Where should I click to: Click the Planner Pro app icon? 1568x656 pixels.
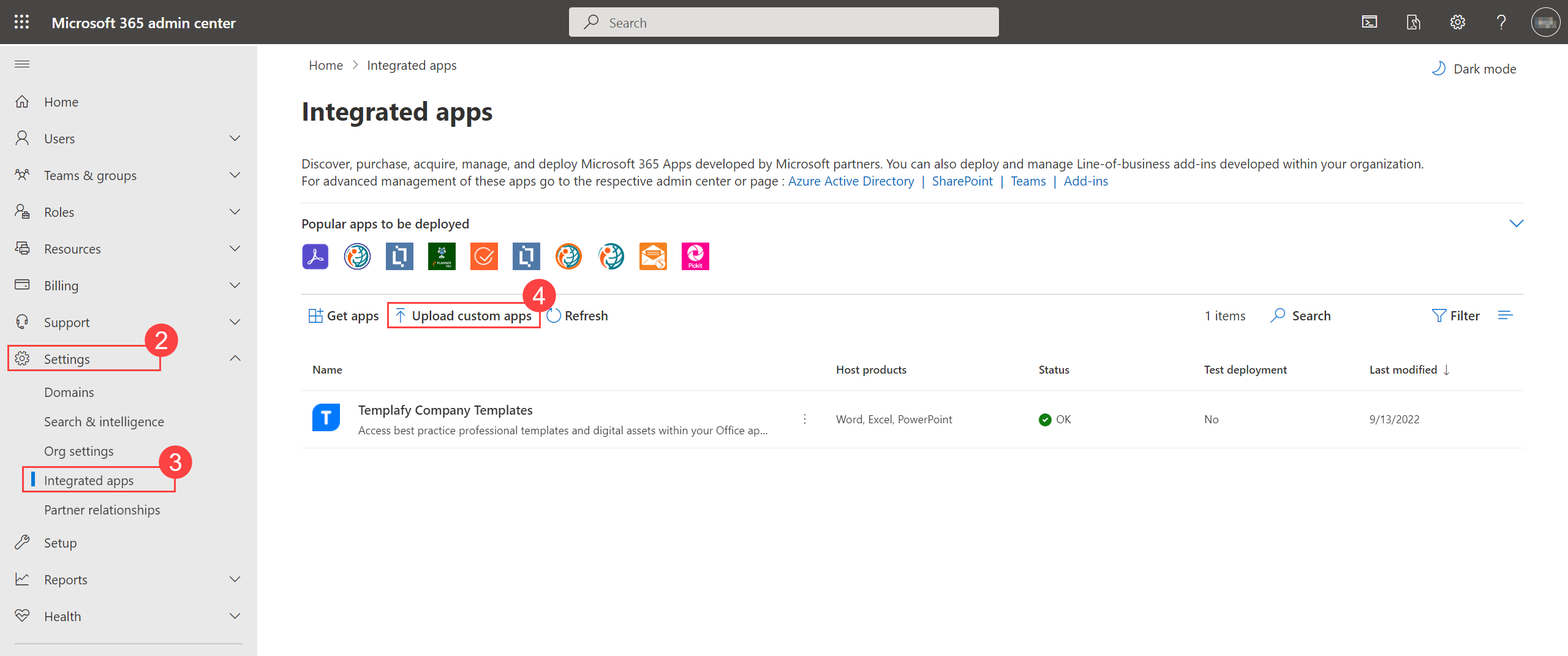click(x=442, y=256)
